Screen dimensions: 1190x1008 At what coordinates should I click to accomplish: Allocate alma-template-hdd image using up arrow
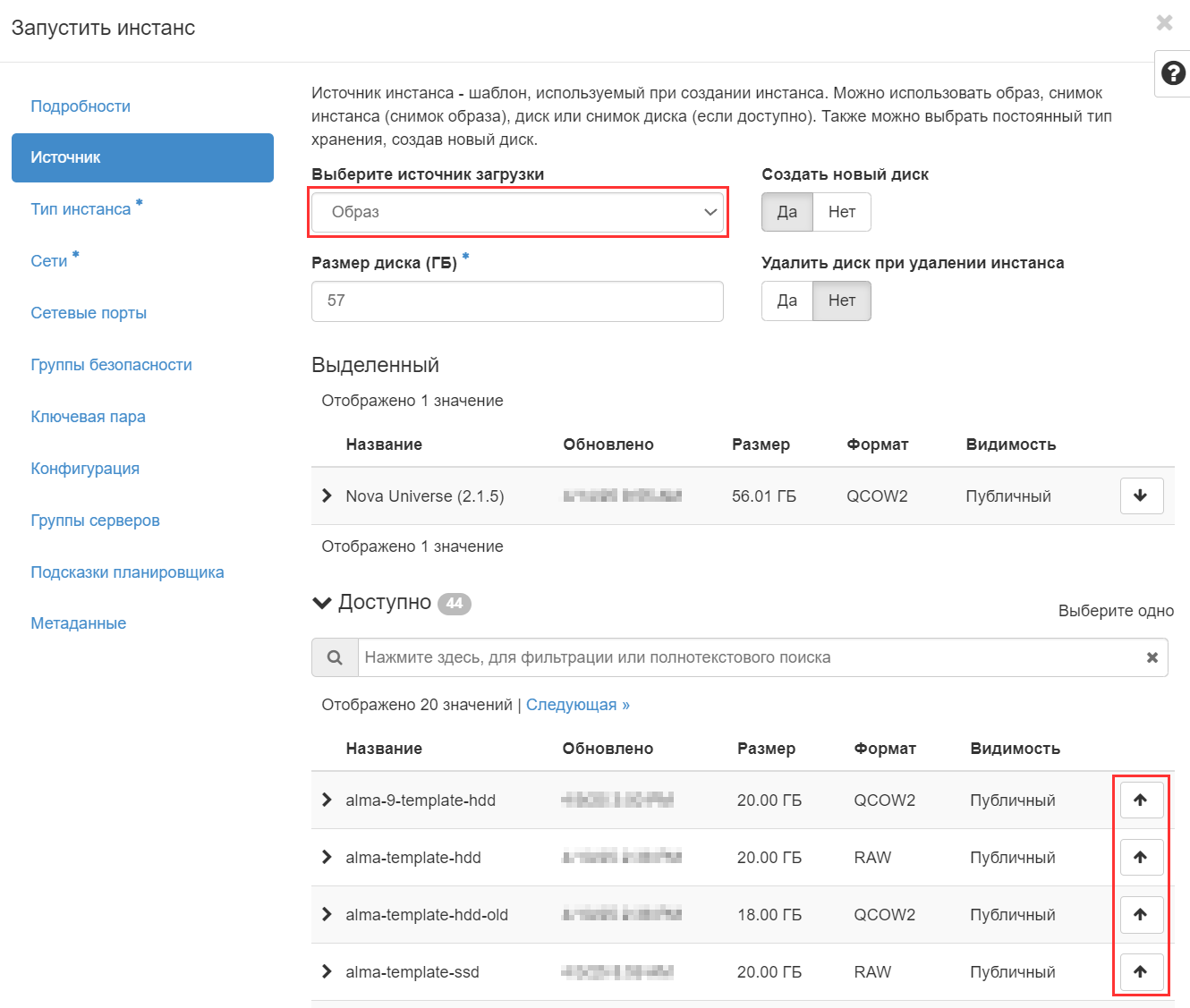1141,857
